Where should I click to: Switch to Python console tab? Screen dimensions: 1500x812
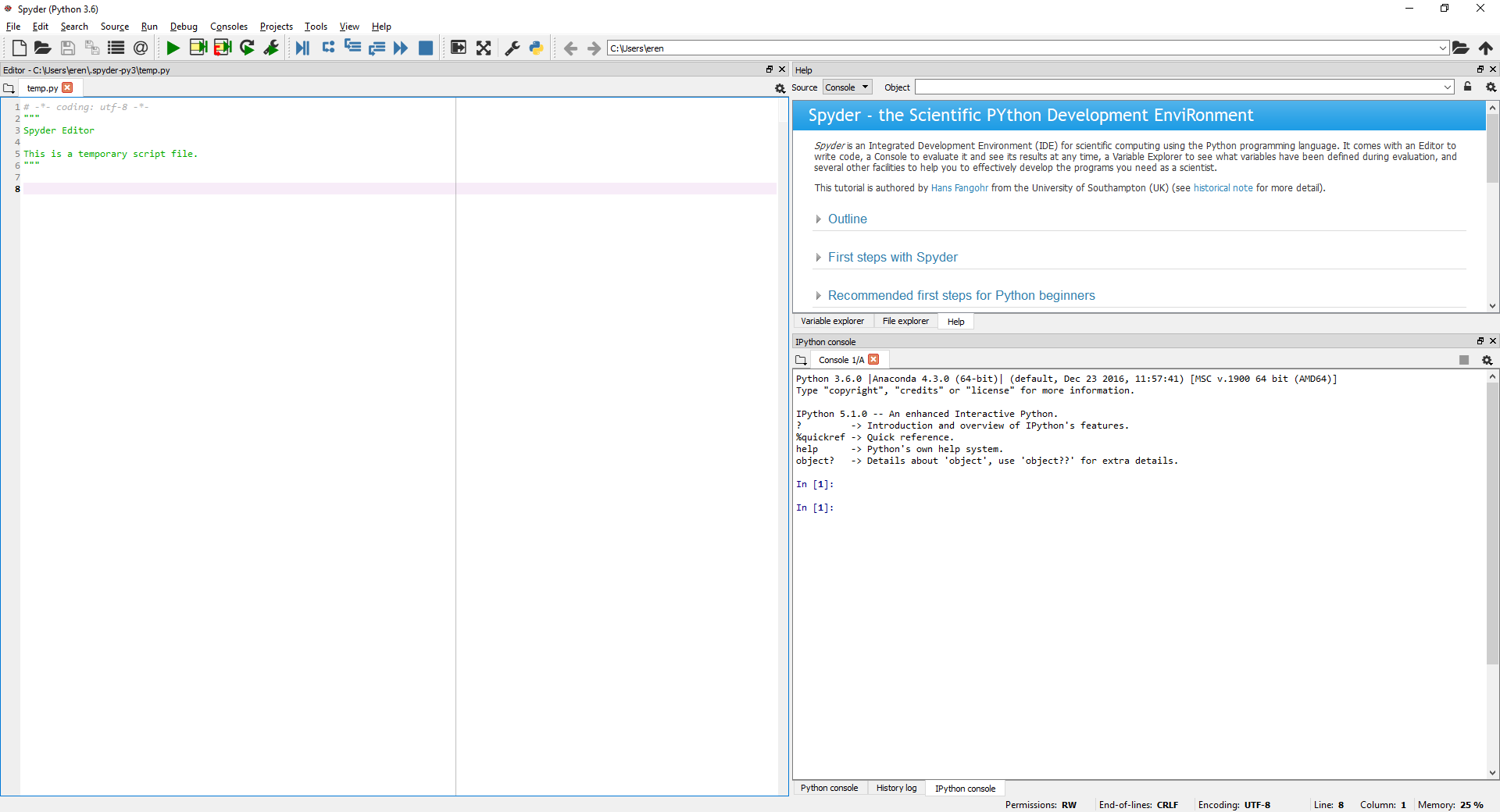click(829, 788)
